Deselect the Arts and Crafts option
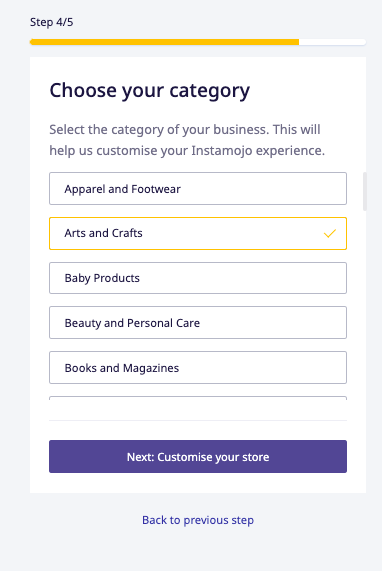The image size is (382, 571). click(198, 233)
